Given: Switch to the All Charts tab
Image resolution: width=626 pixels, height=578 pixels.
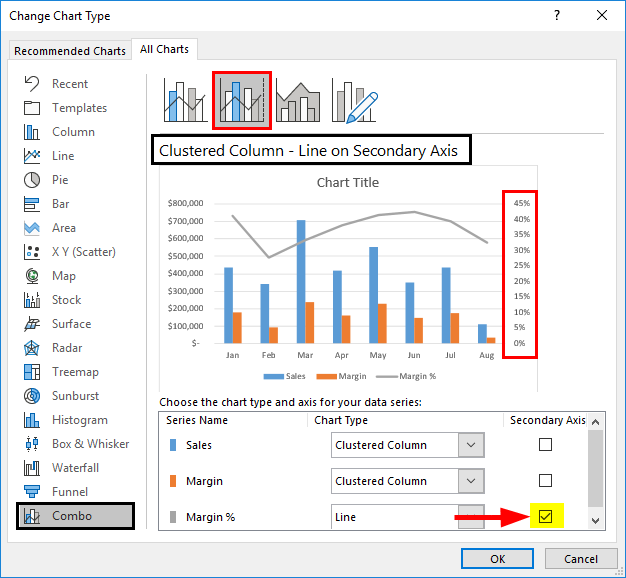Looking at the screenshot, I should pos(164,49).
